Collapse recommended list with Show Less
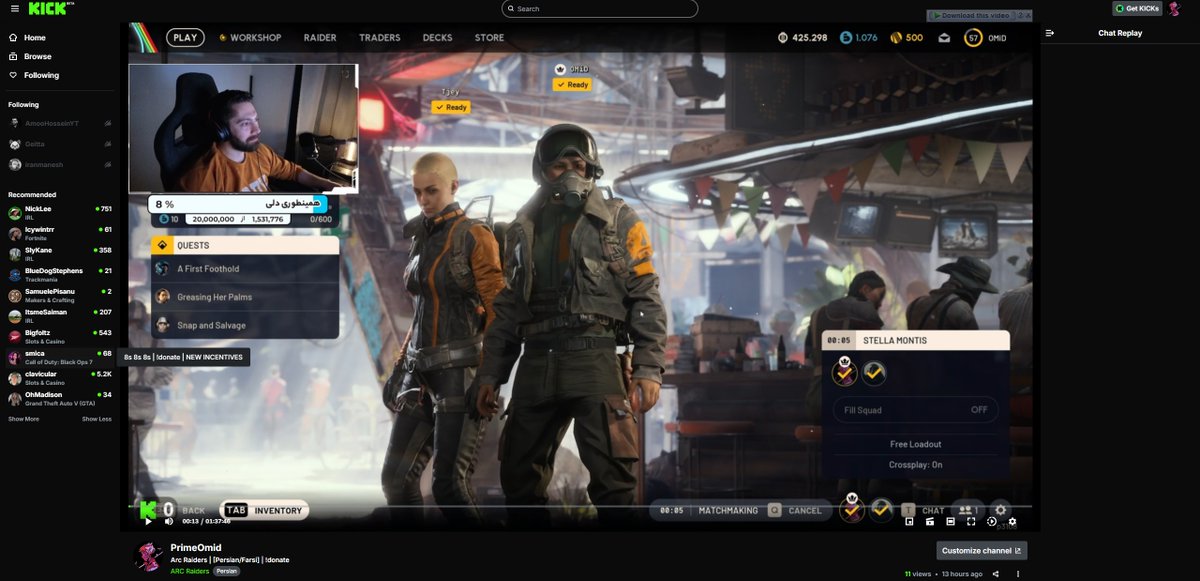Image resolution: width=1200 pixels, height=581 pixels. click(97, 419)
